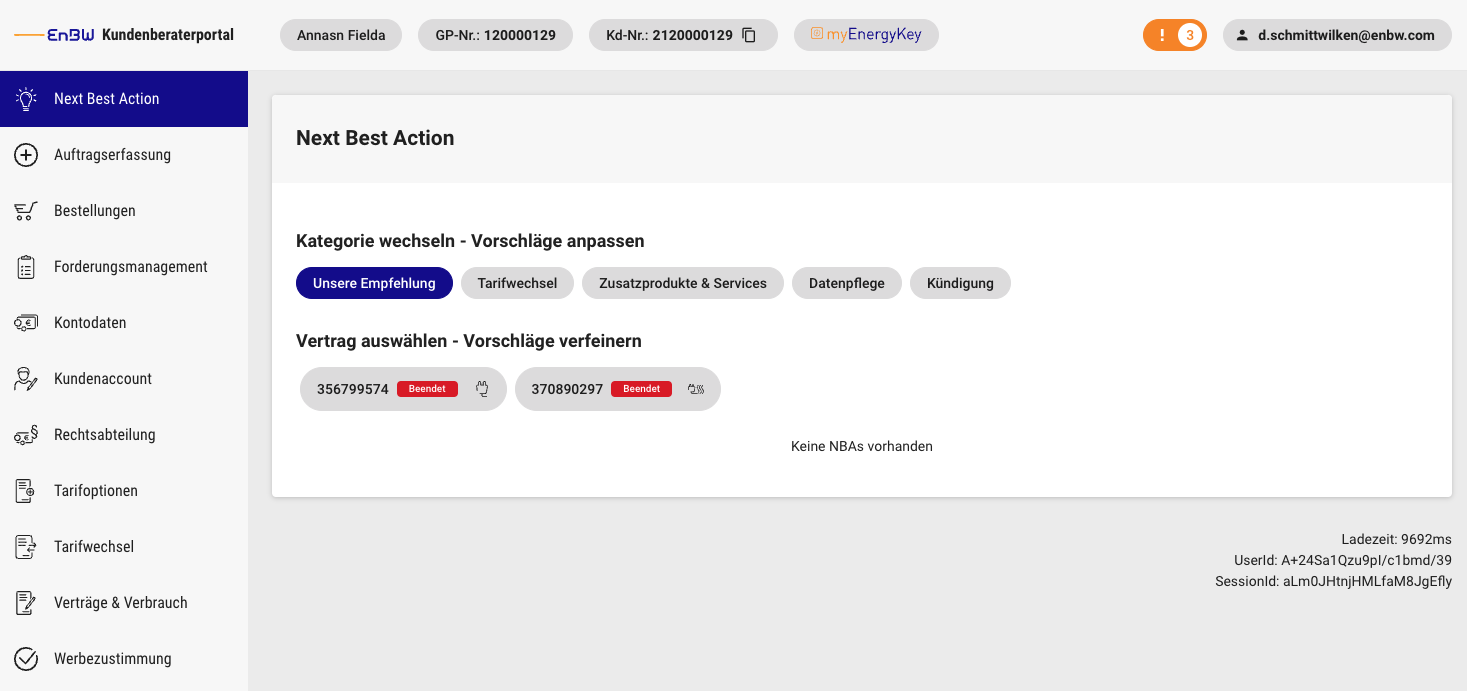Screen dimensions: 1467x691
Task: Click the Next Best Action lightbulb icon
Action: pos(26,99)
